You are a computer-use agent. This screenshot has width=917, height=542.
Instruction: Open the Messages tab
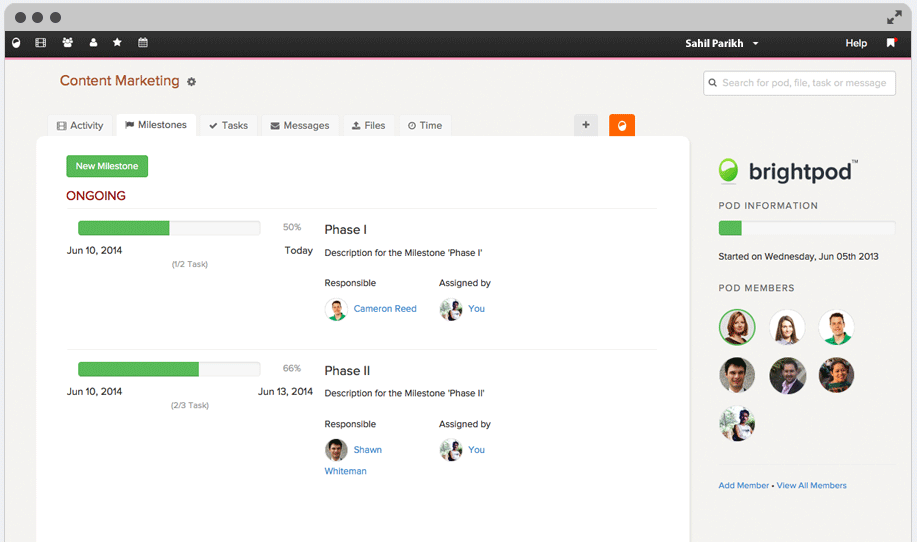click(299, 126)
